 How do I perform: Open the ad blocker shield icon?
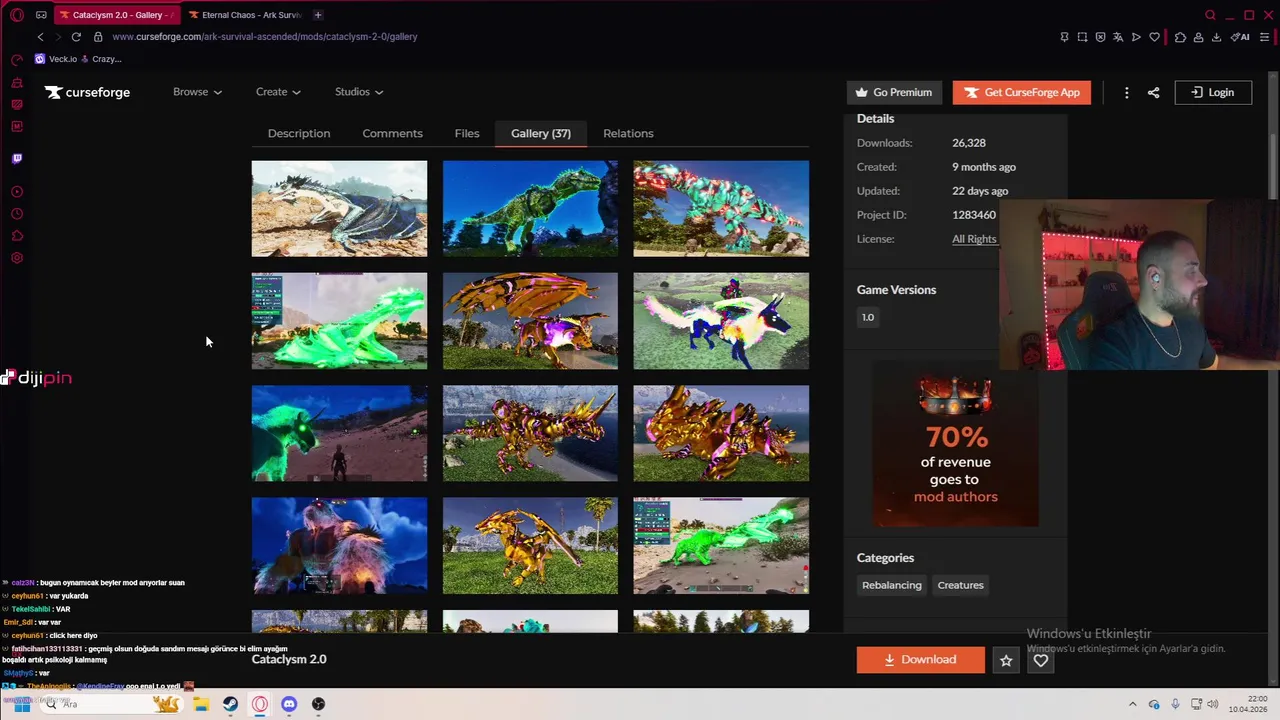click(1100, 37)
